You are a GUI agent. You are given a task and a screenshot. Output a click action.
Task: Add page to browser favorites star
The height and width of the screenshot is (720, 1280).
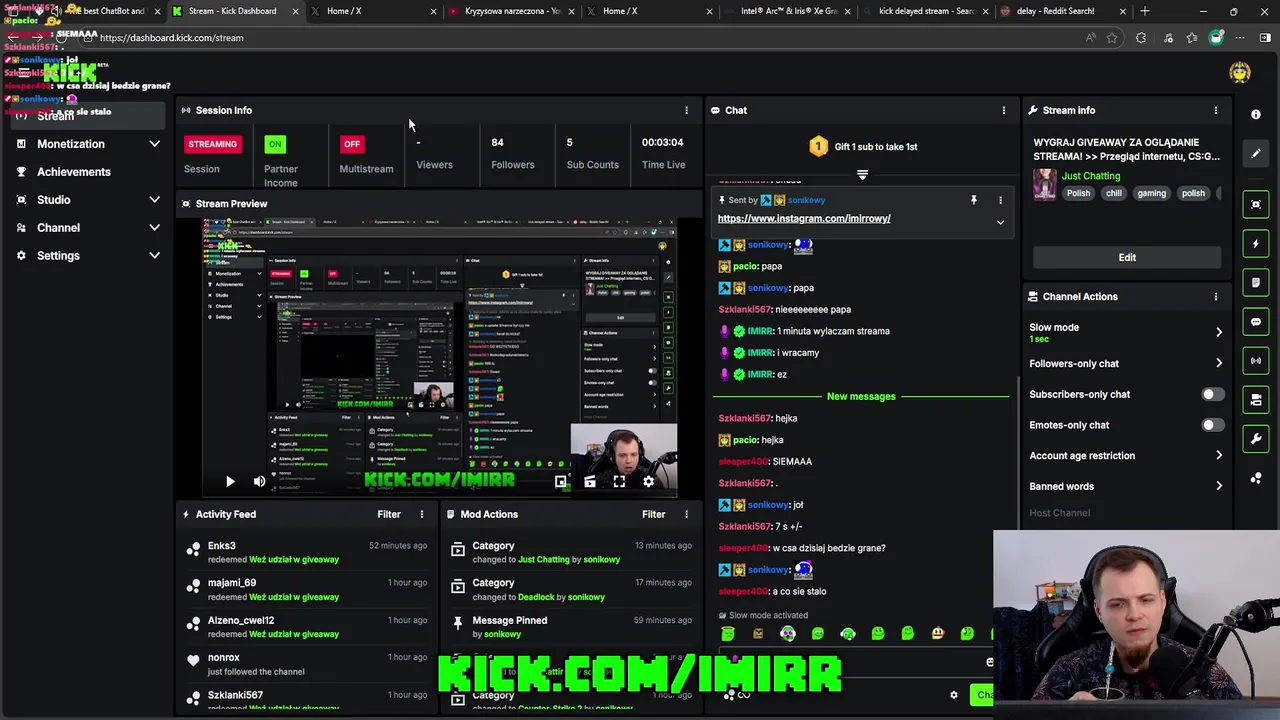1112,38
